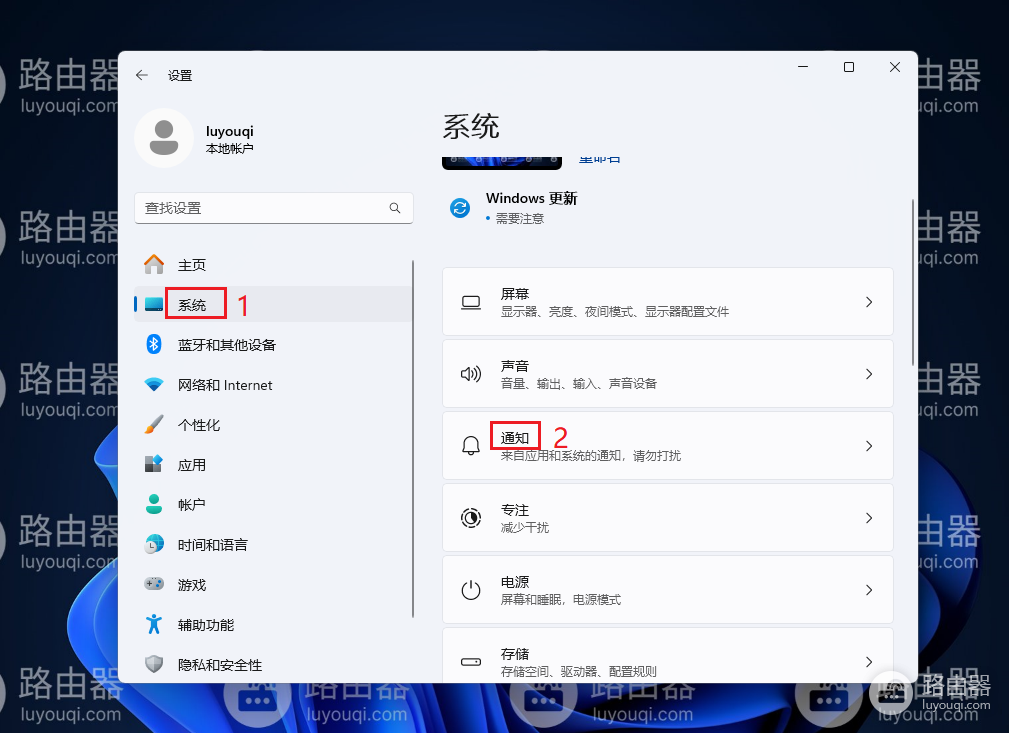This screenshot has width=1009, height=733.
Task: Click the laptop icon in 屏幕 row
Action: click(x=471, y=302)
